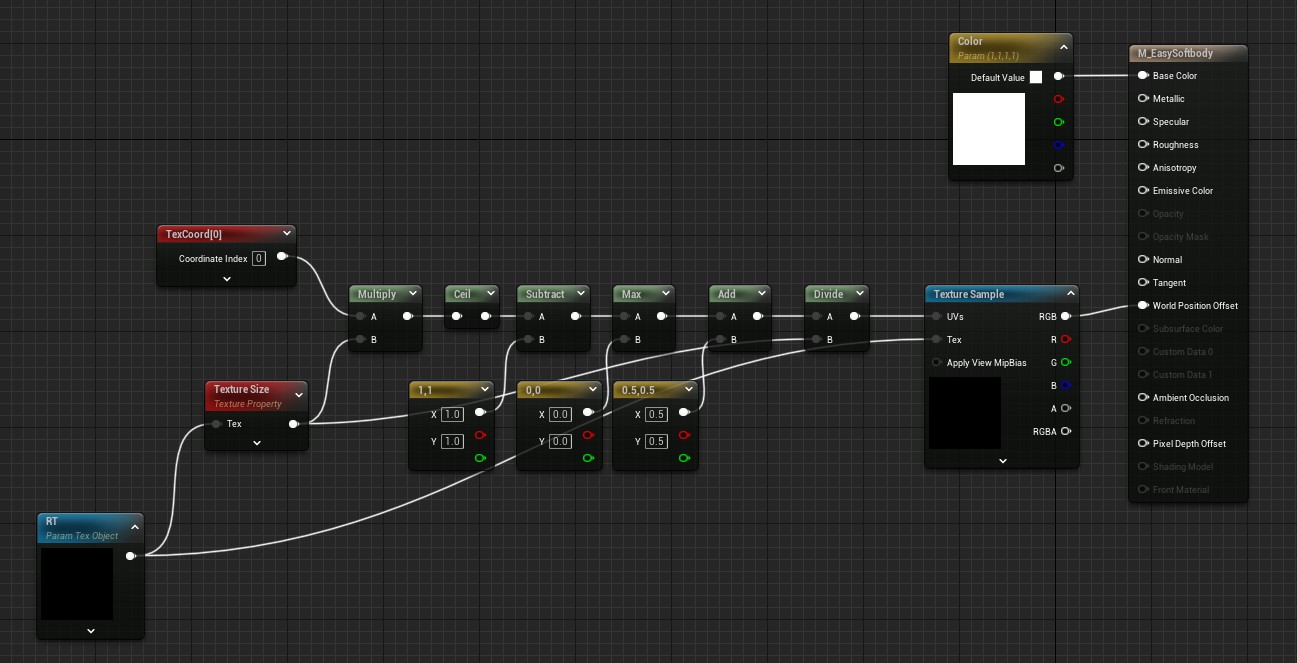Click the Roughness input pin on material node
This screenshot has height=663, width=1297.
pyautogui.click(x=1143, y=145)
